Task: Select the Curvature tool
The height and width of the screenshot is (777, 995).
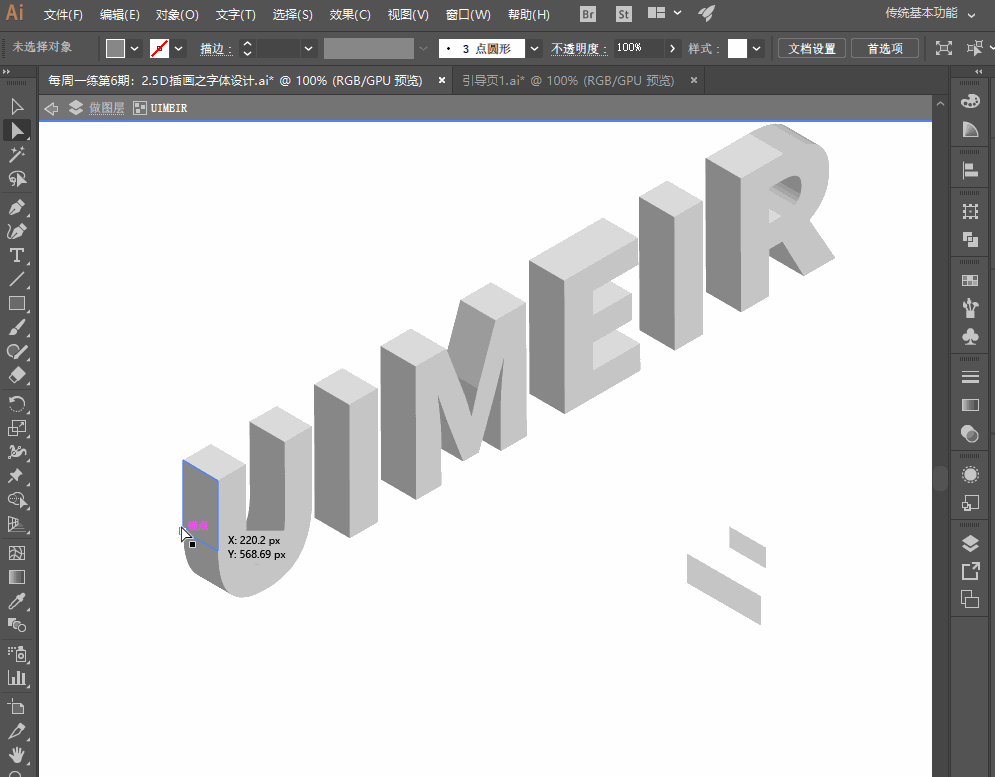Action: click(x=17, y=232)
